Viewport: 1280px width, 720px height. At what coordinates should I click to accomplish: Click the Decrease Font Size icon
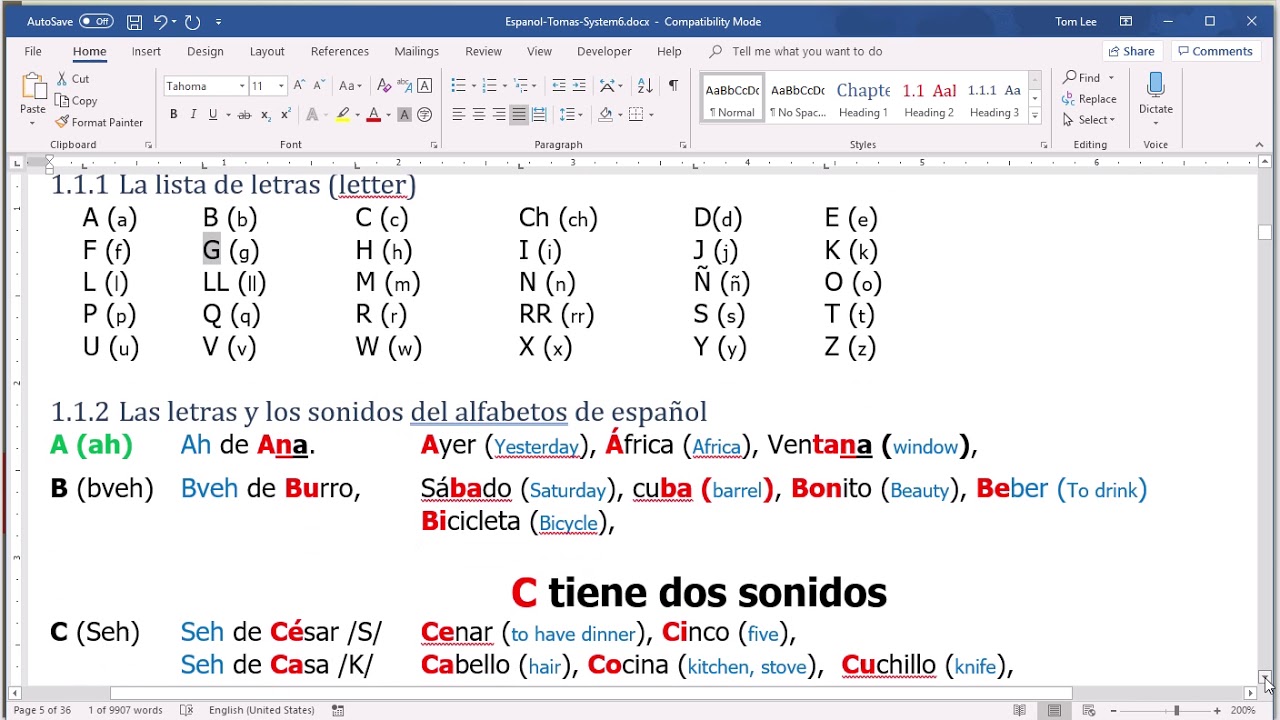point(319,86)
